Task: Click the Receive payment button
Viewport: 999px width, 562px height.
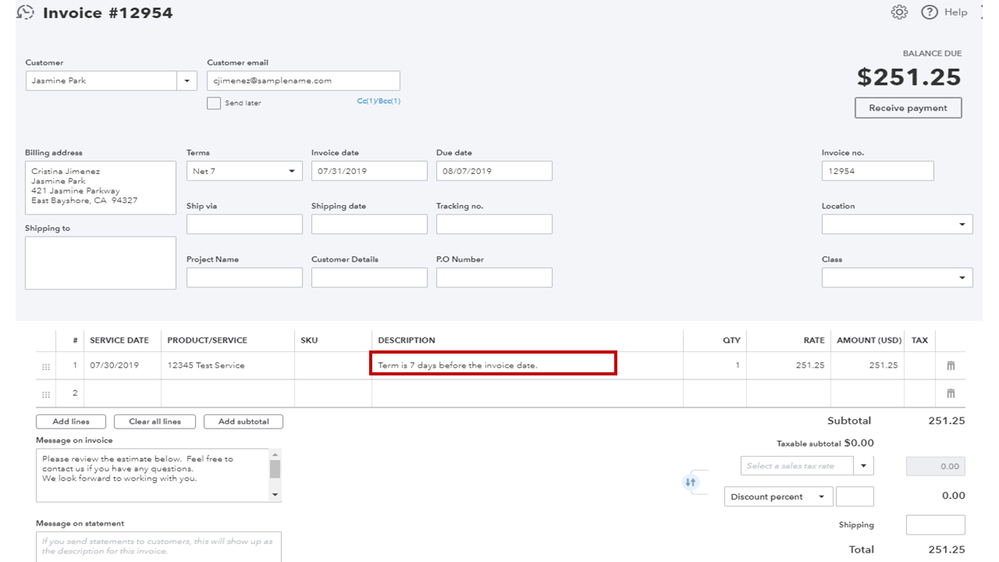Action: (908, 108)
